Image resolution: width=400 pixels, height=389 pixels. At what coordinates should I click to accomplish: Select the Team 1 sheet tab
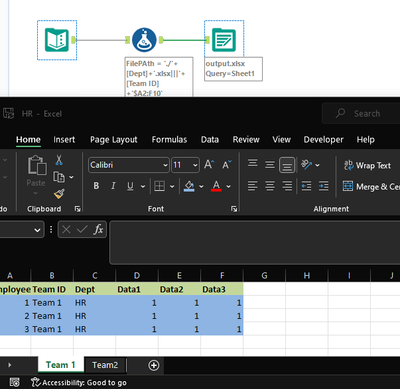61,365
